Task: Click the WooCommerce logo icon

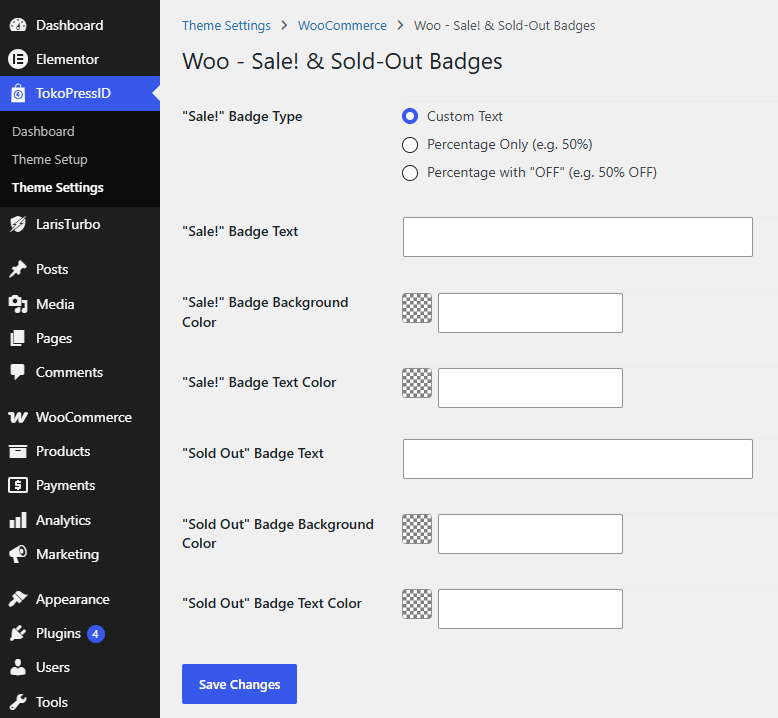Action: tap(18, 417)
